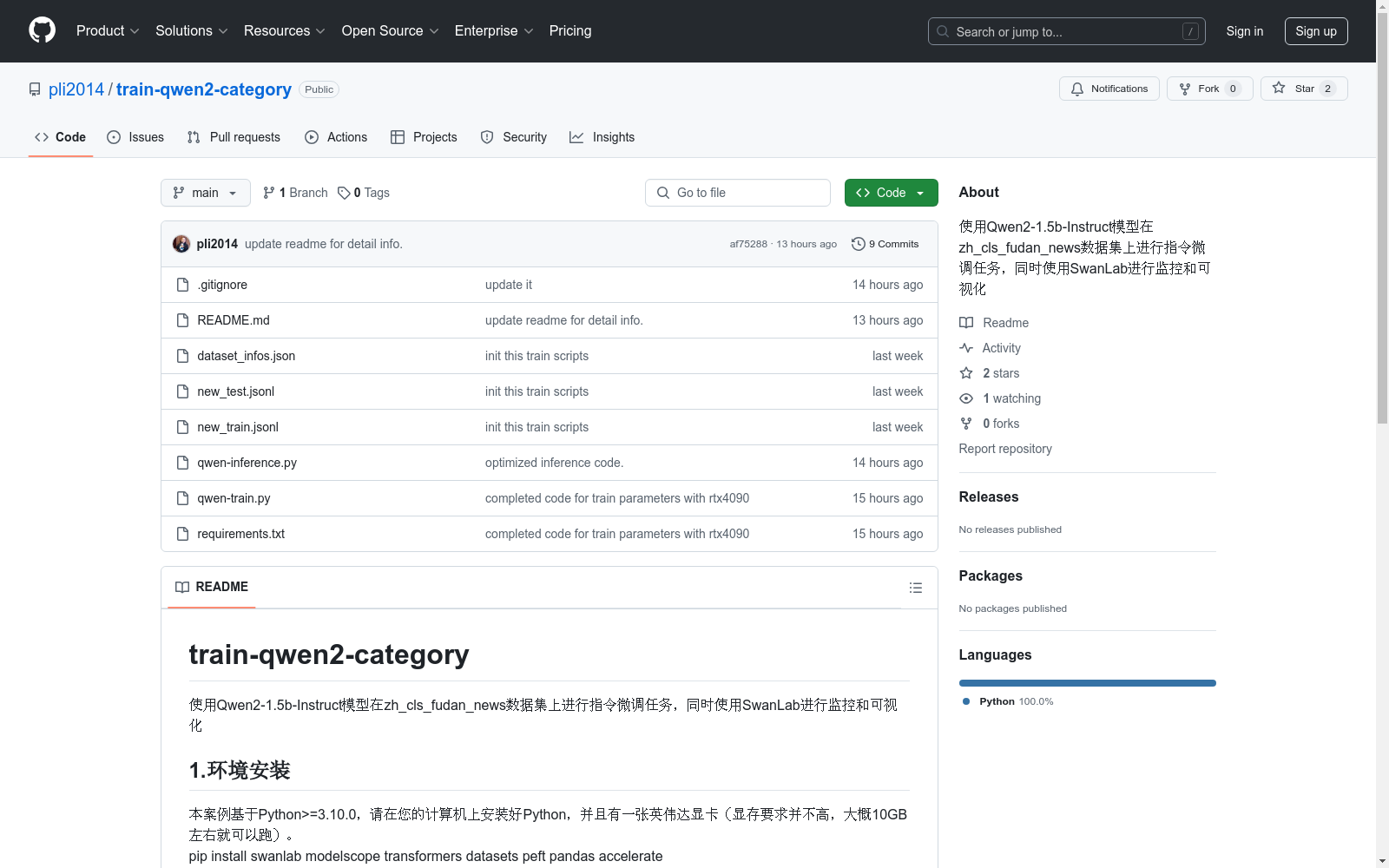Screen dimensions: 1389x868
Task: Click file icon next to new_test.jsonl
Action: click(182, 391)
